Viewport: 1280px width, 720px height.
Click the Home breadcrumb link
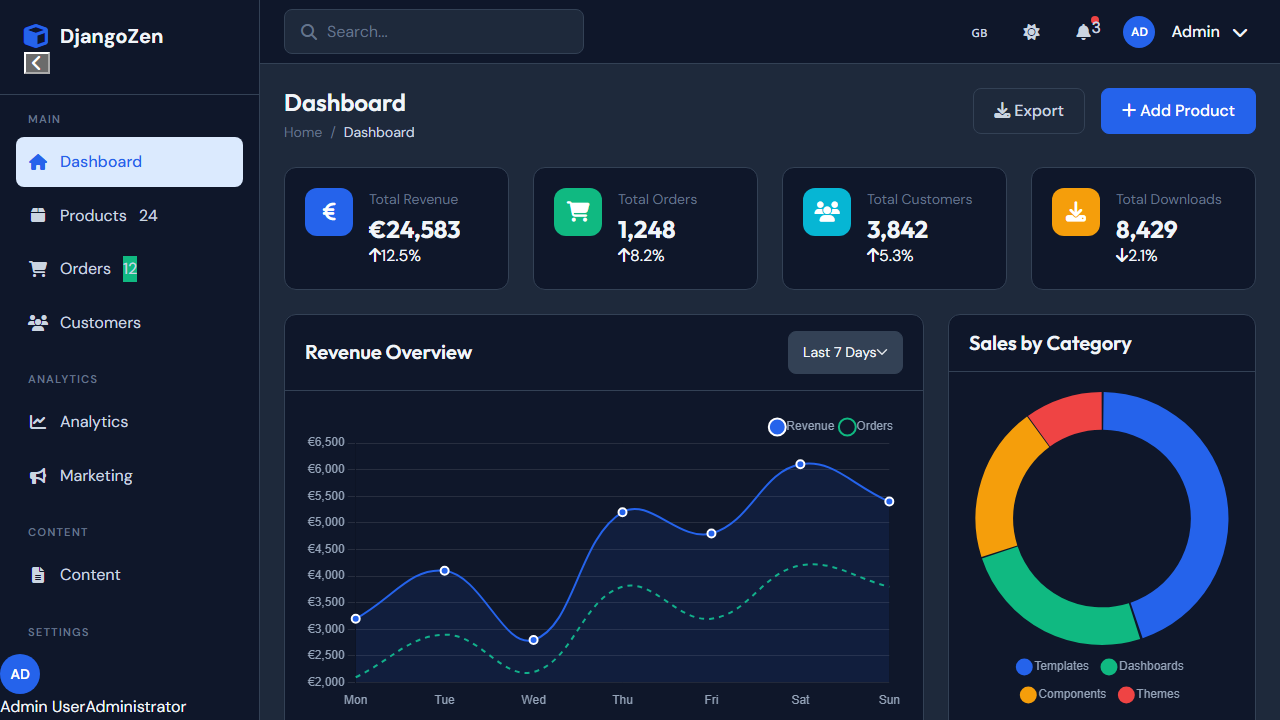[303, 132]
